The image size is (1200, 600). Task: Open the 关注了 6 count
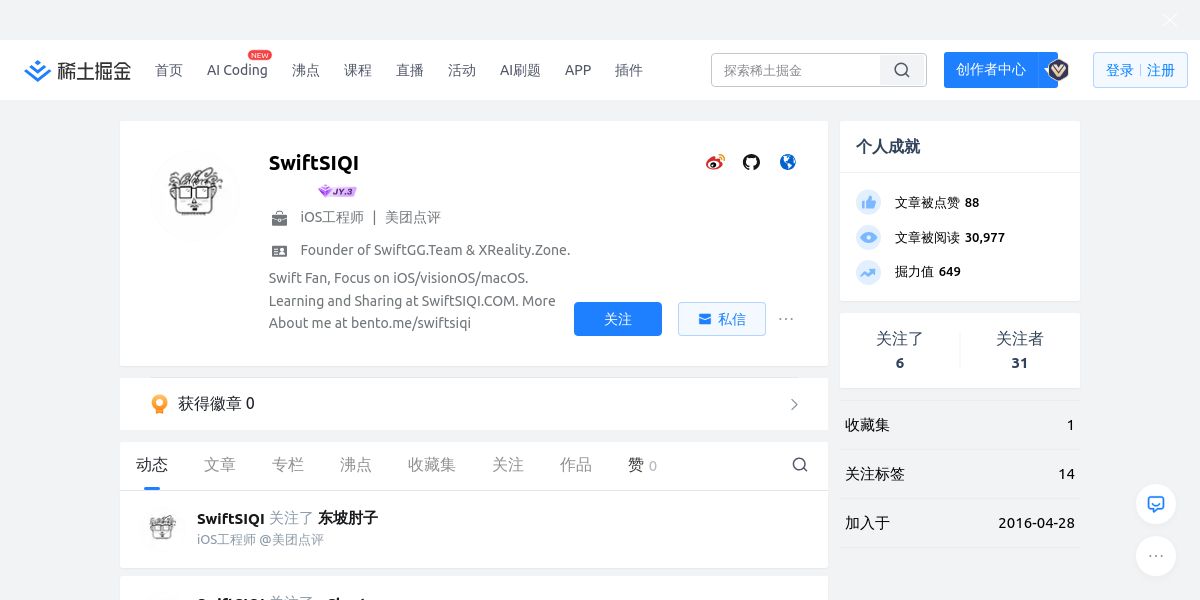[x=900, y=350]
